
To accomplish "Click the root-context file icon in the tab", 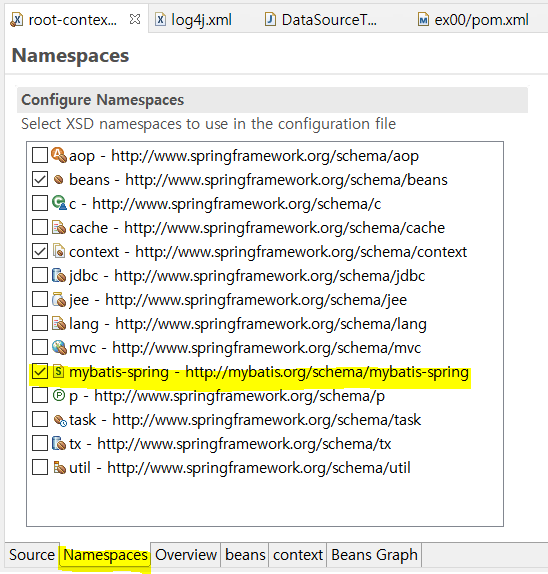I will pos(16,19).
